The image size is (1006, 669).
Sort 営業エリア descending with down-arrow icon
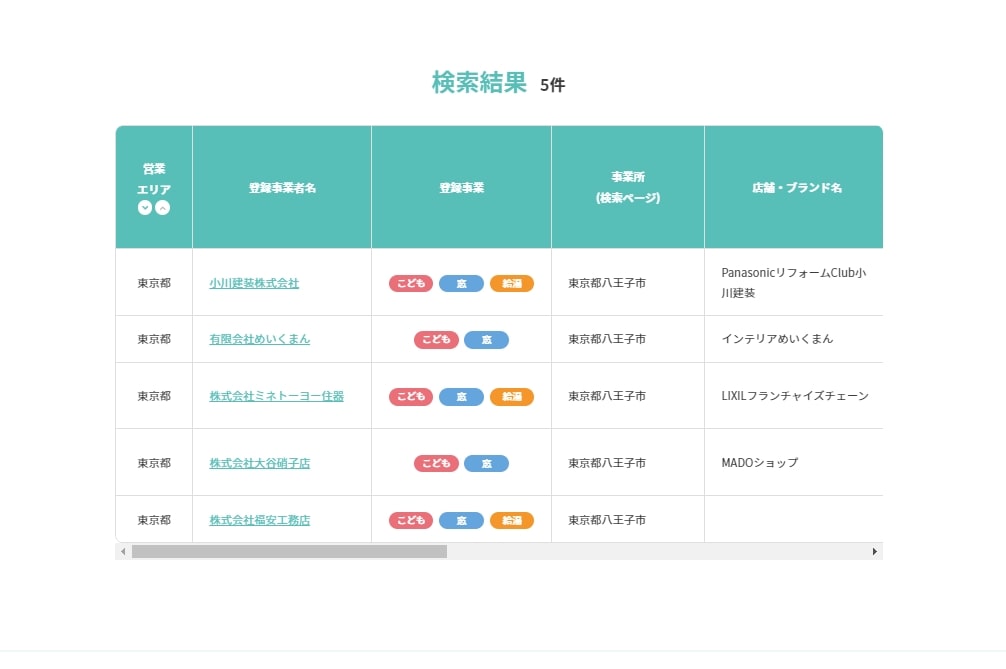point(145,208)
